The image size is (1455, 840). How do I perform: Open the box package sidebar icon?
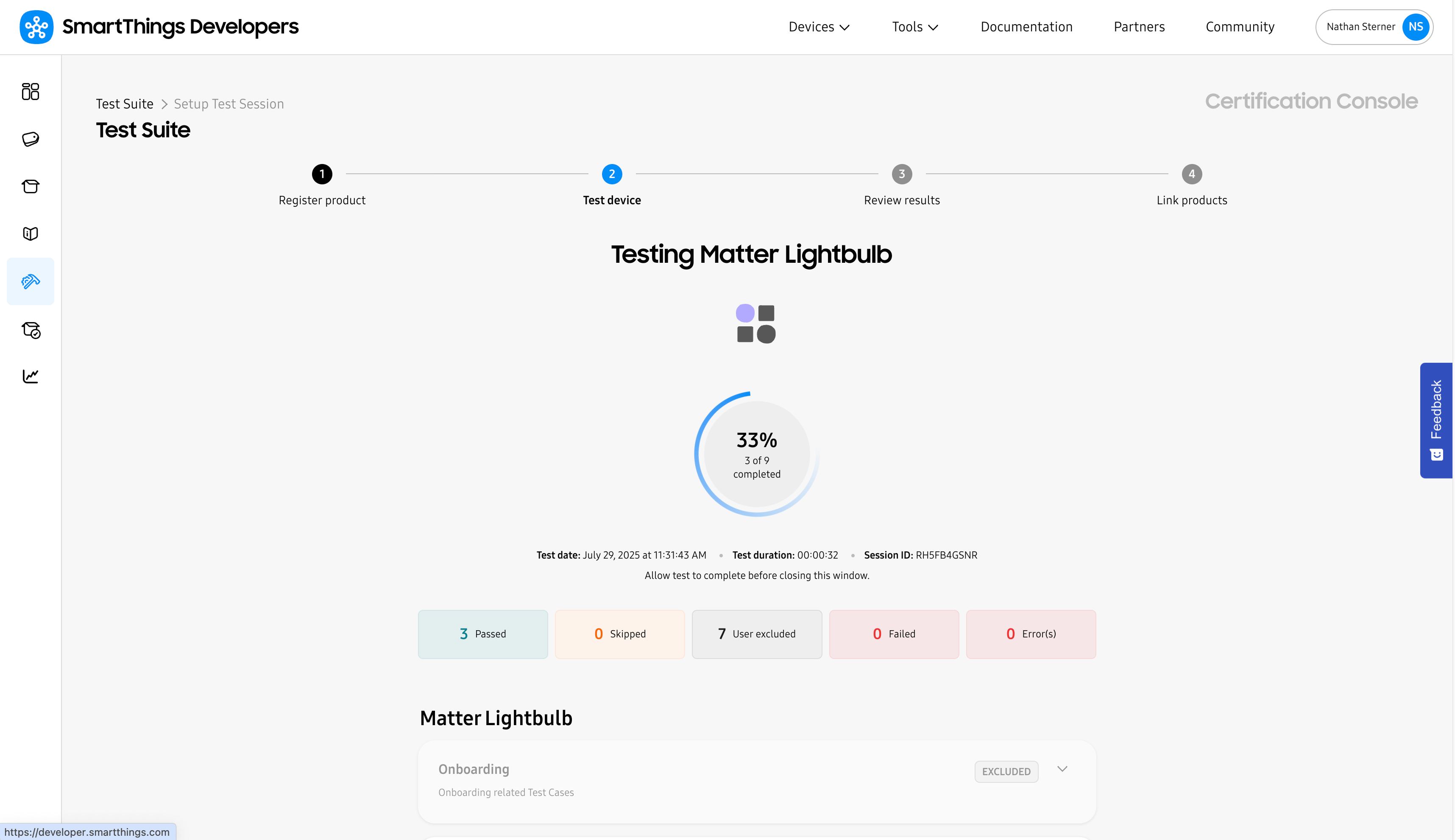pos(31,186)
